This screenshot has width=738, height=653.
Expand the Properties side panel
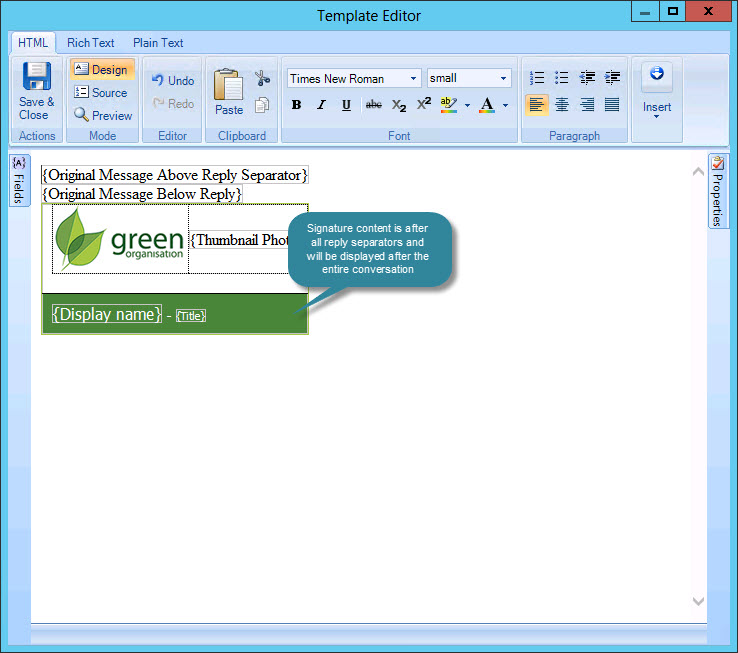[x=717, y=191]
